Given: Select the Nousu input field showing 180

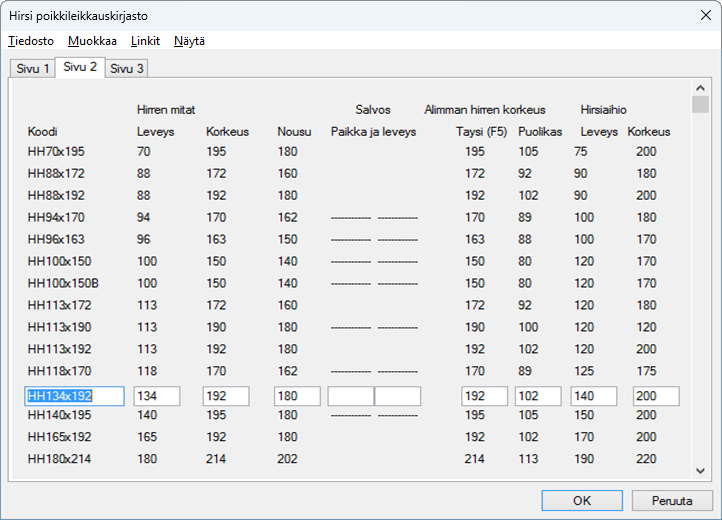Looking at the screenshot, I should click(297, 396).
